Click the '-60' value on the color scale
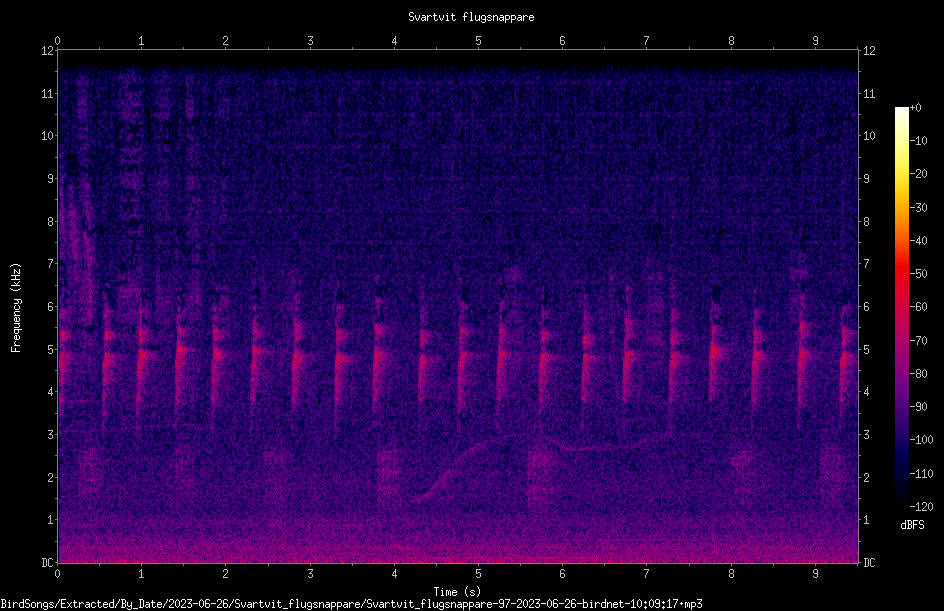 (918, 307)
